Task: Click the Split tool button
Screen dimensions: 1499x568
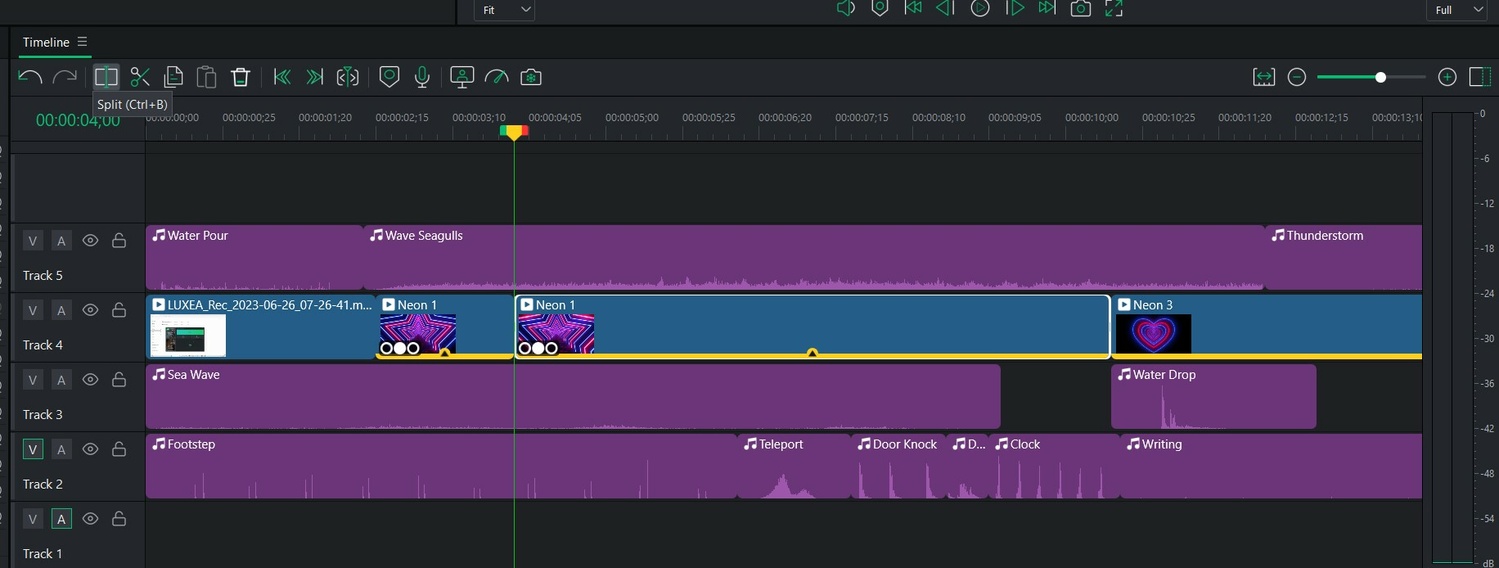Action: tap(106, 77)
